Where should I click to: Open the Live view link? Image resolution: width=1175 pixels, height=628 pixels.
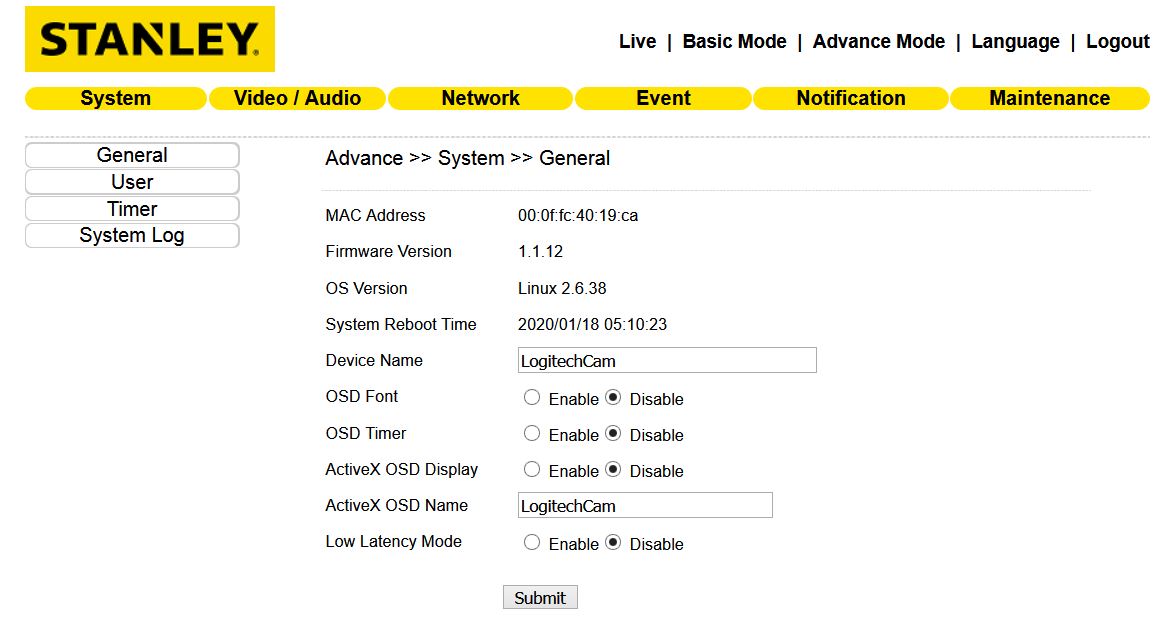[637, 41]
